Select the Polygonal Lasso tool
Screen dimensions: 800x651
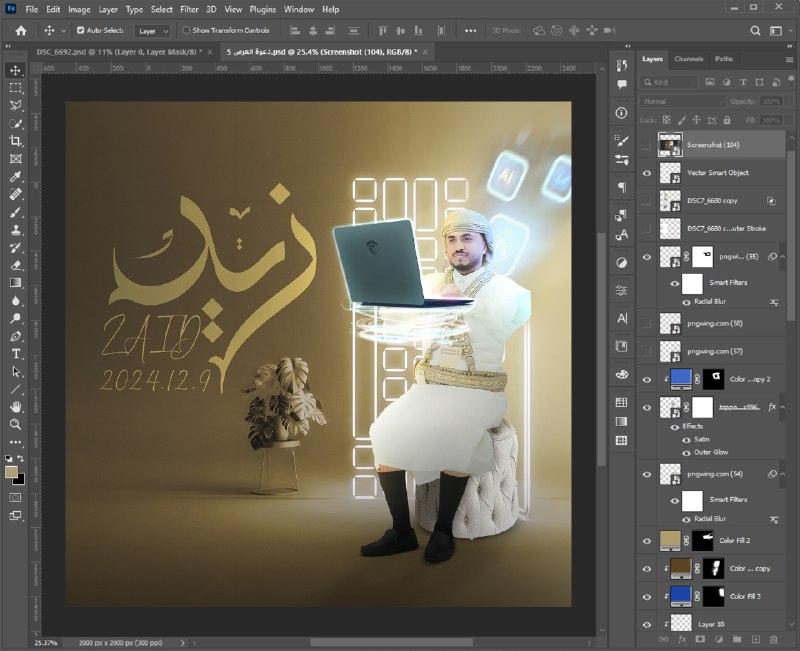(16, 106)
